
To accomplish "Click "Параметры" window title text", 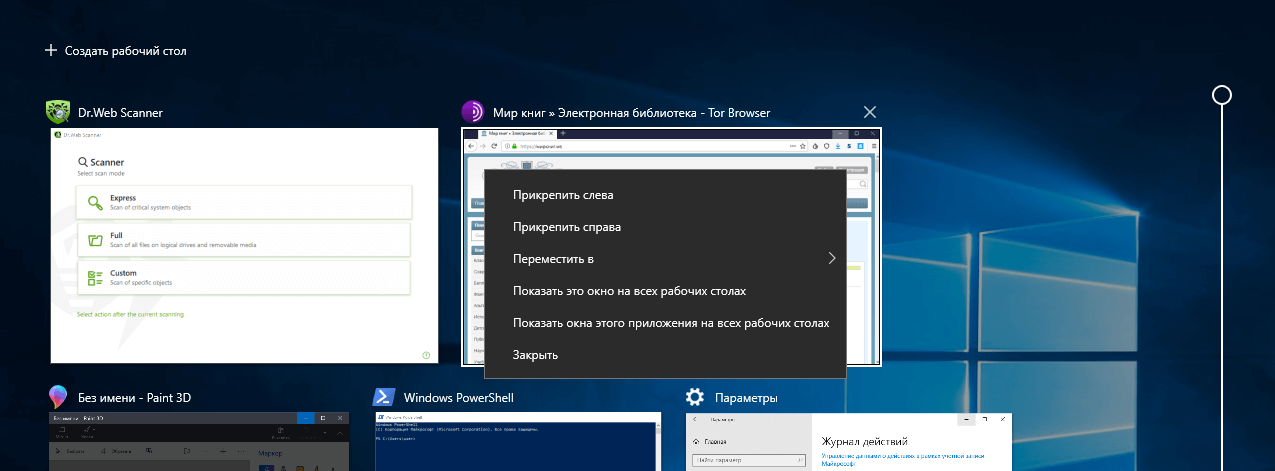I will click(x=747, y=398).
